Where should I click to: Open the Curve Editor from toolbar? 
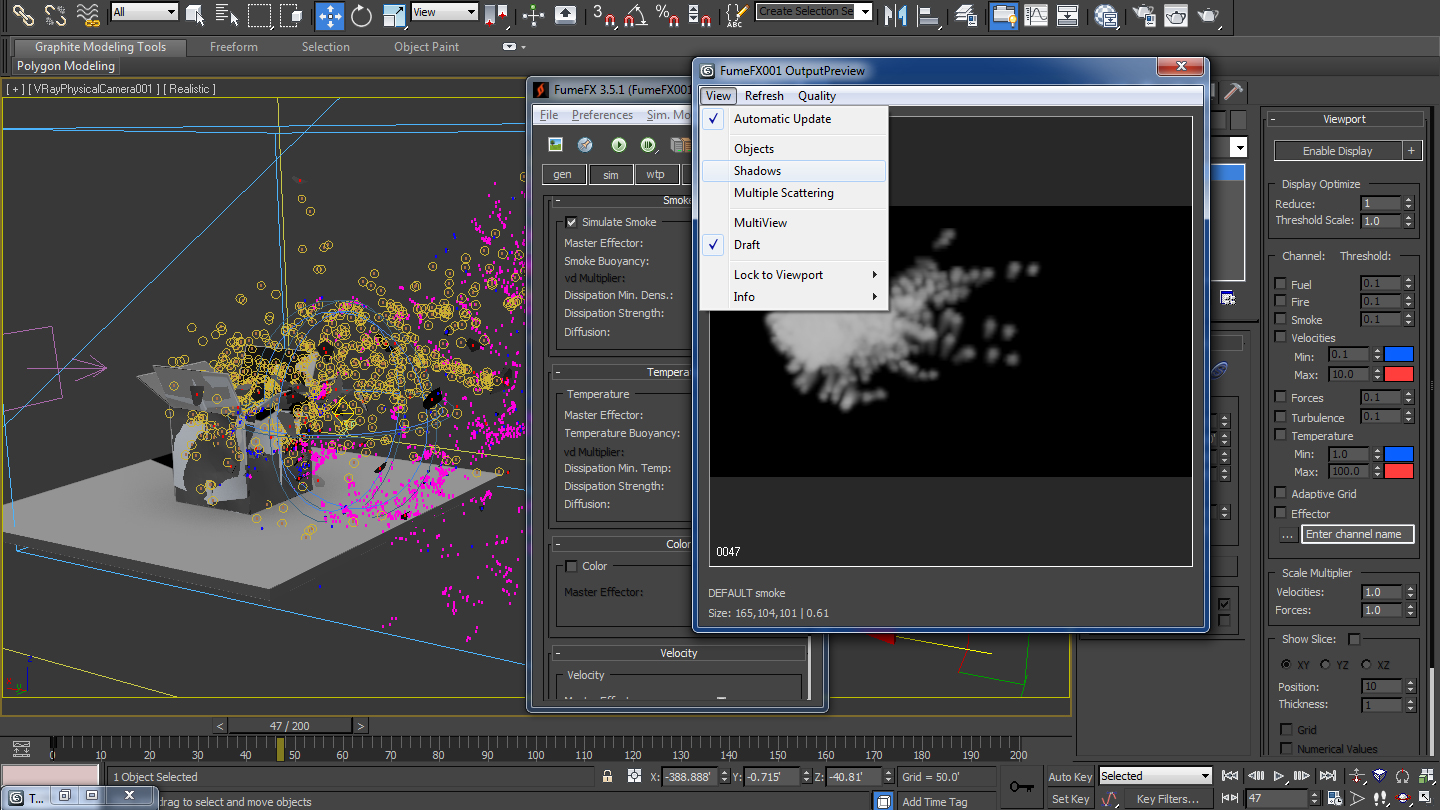point(1036,15)
